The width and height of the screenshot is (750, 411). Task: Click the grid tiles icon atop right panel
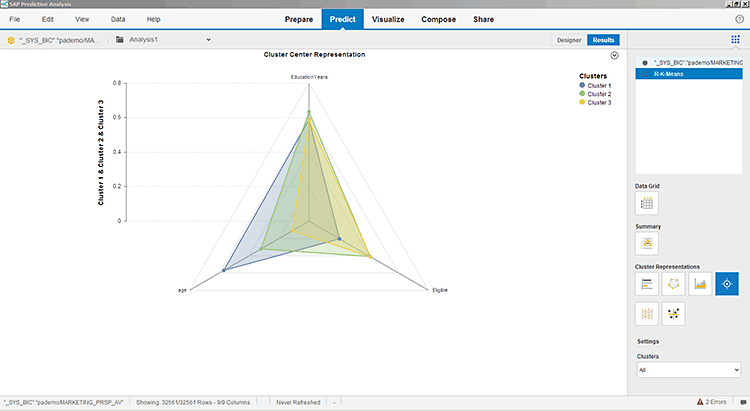click(735, 39)
